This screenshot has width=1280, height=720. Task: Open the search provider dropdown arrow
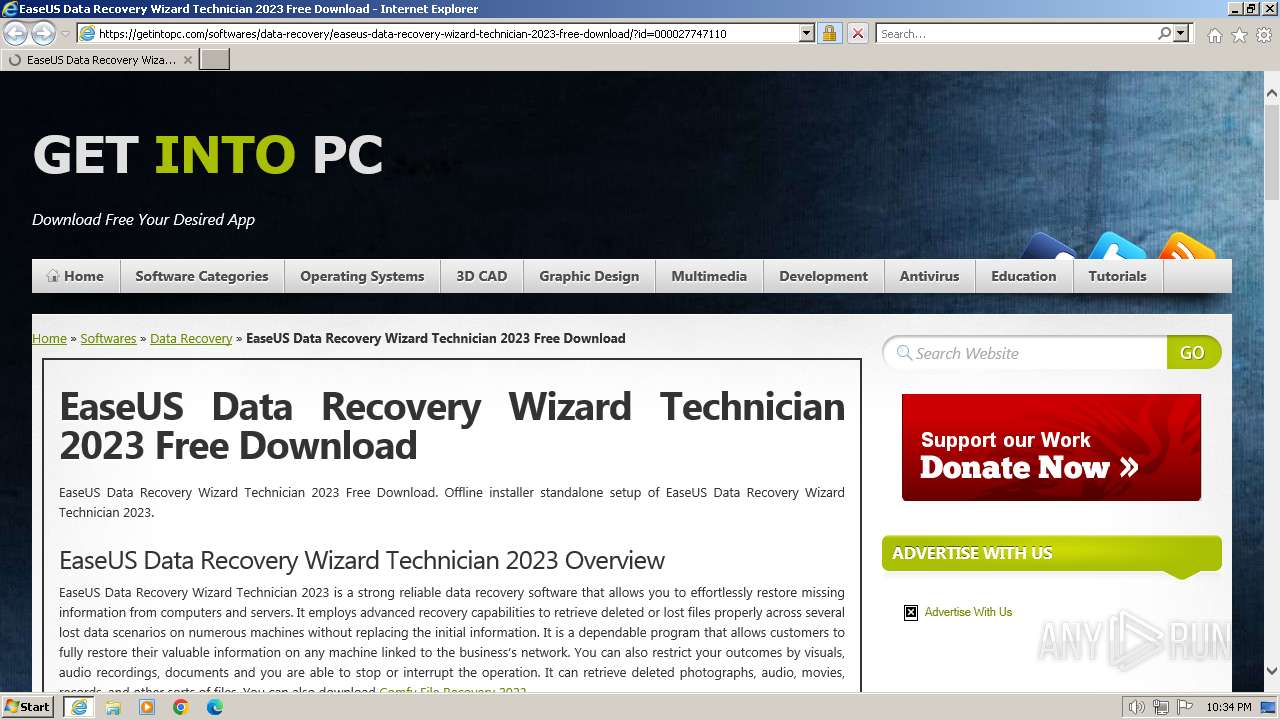click(x=1181, y=34)
